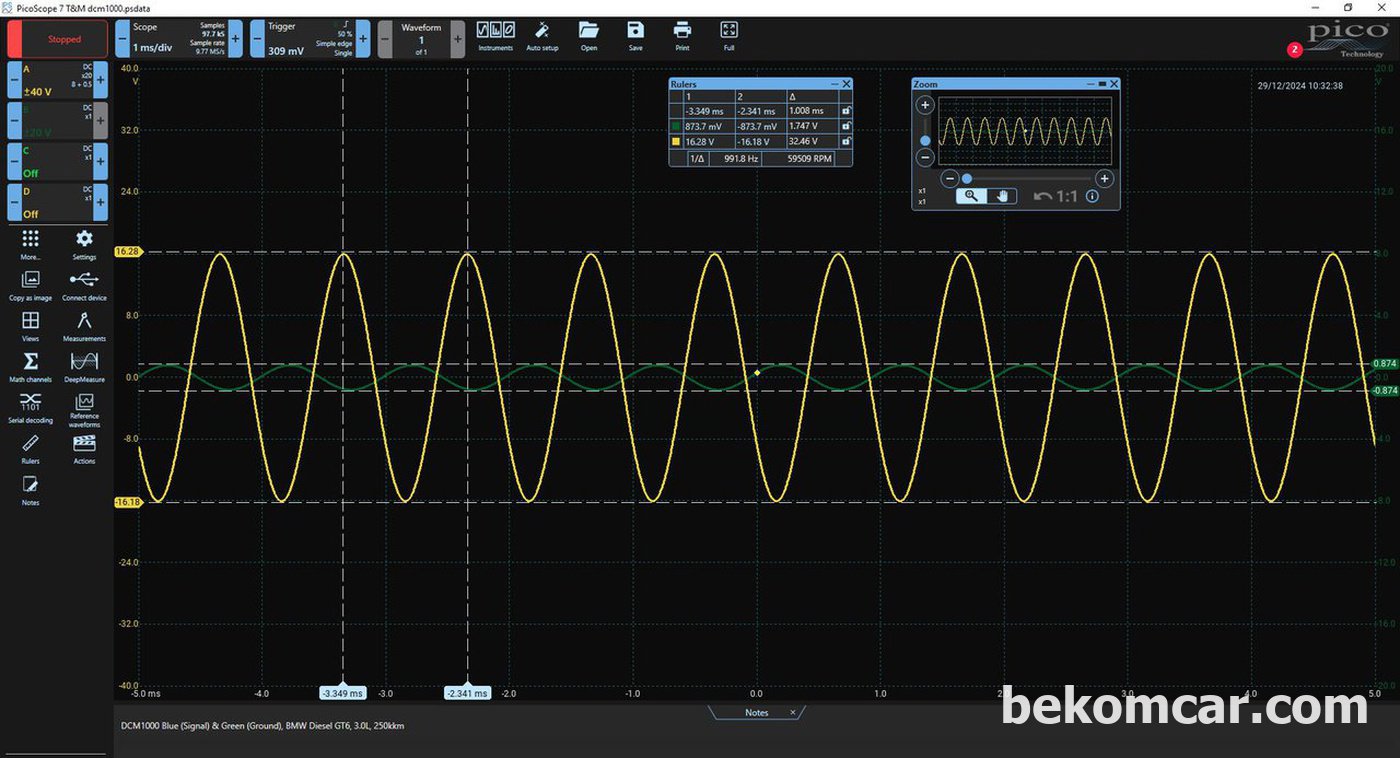The width and height of the screenshot is (1400, 758).
Task: Toggle lock on yellow channel ruler row
Action: pyautogui.click(x=846, y=142)
